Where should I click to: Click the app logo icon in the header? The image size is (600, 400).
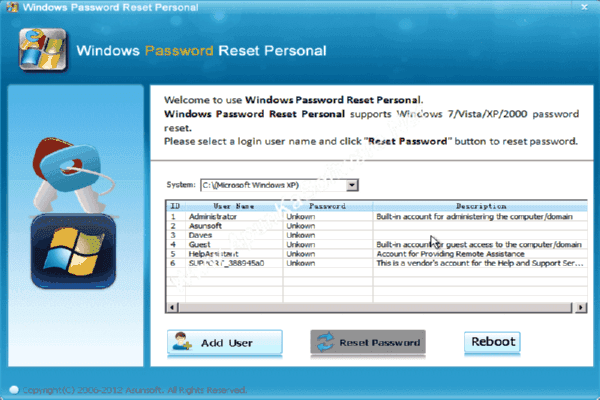[x=43, y=50]
